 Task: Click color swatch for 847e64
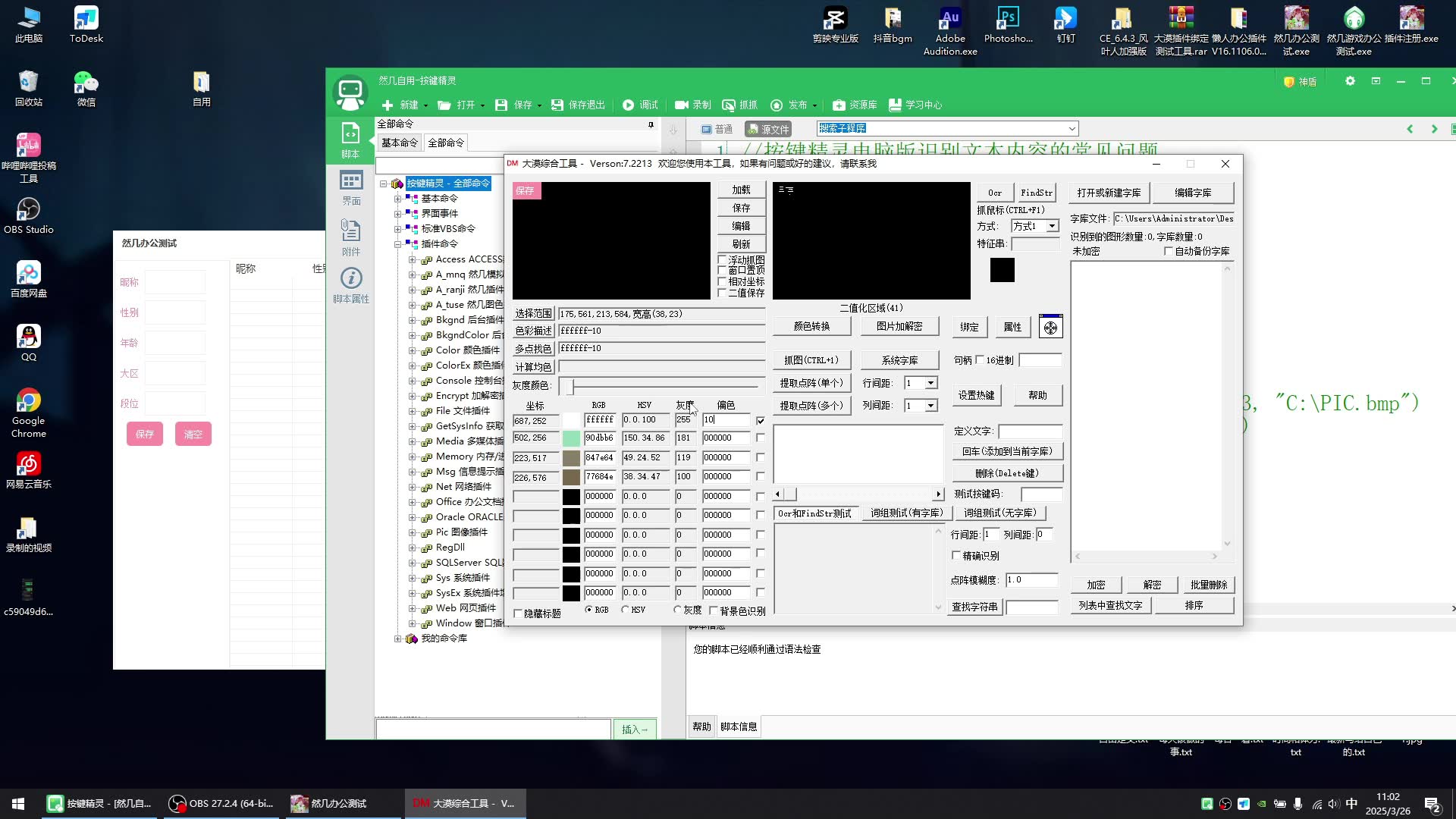[571, 458]
